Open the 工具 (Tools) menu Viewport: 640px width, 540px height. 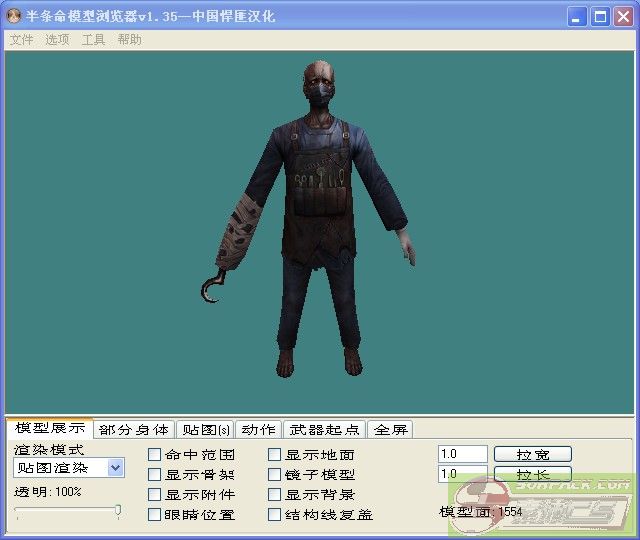(x=93, y=40)
